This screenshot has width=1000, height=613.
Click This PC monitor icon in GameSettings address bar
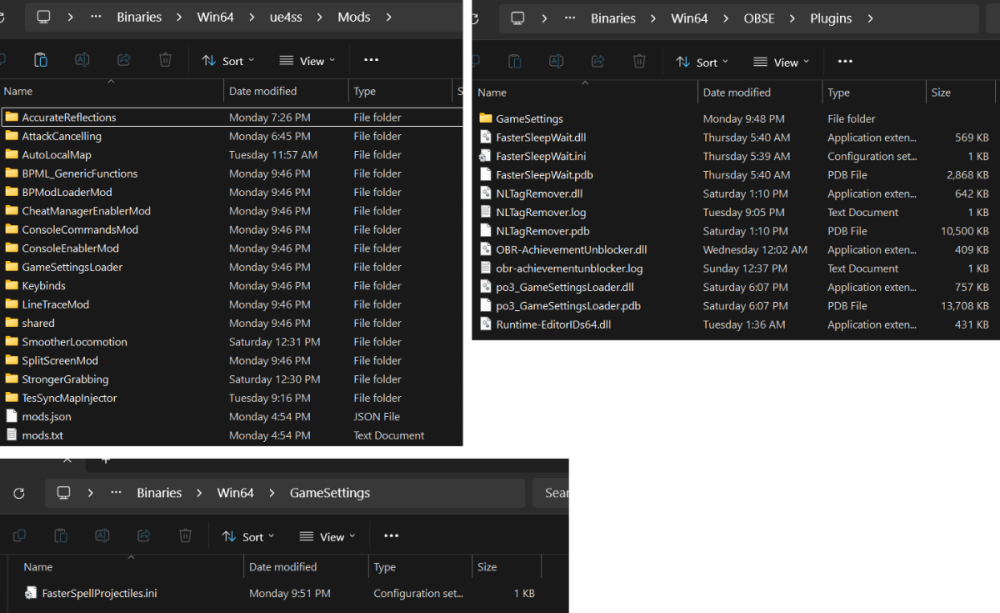(64, 493)
